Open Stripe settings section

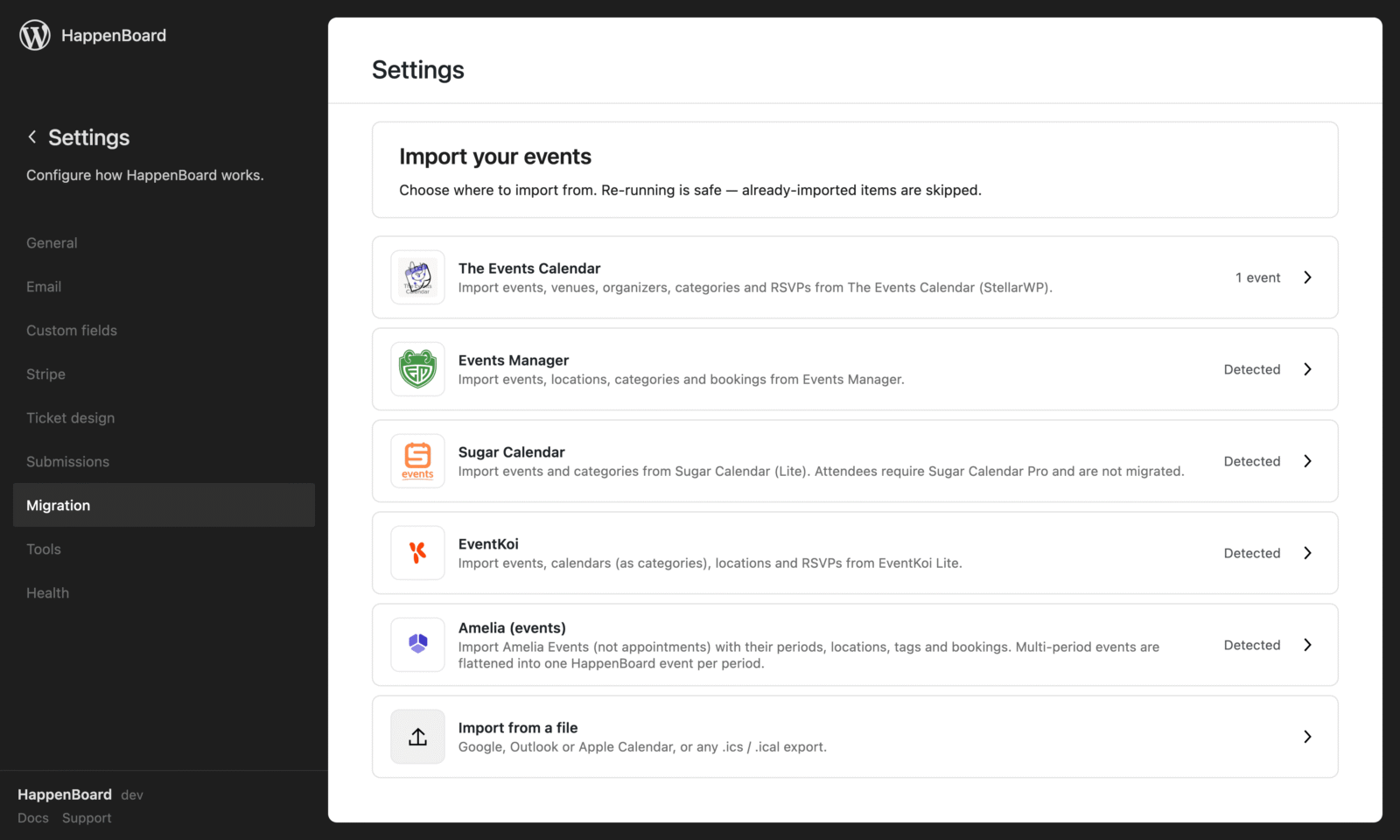pos(164,374)
